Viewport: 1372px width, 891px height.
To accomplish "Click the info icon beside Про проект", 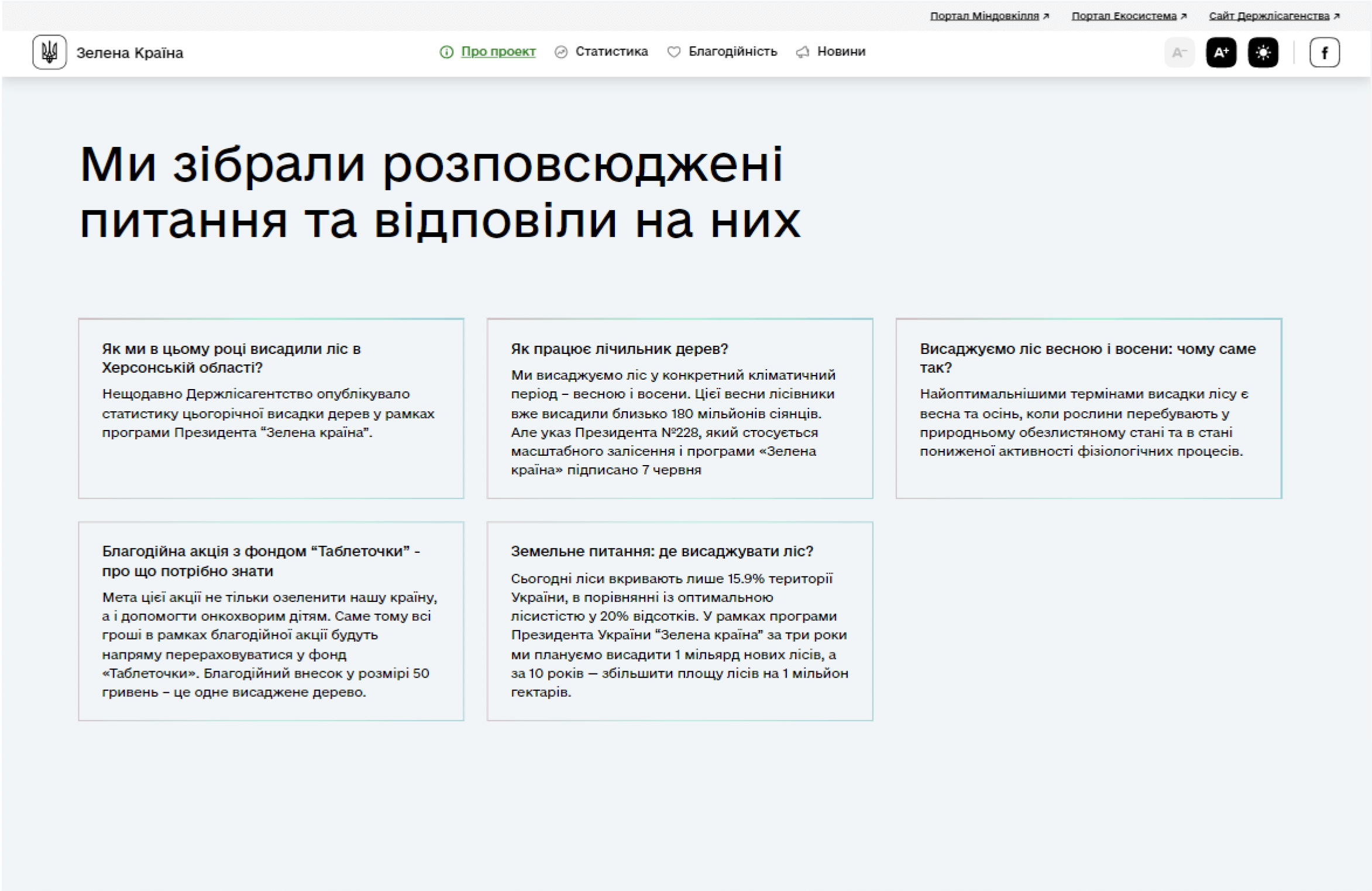I will click(x=446, y=52).
